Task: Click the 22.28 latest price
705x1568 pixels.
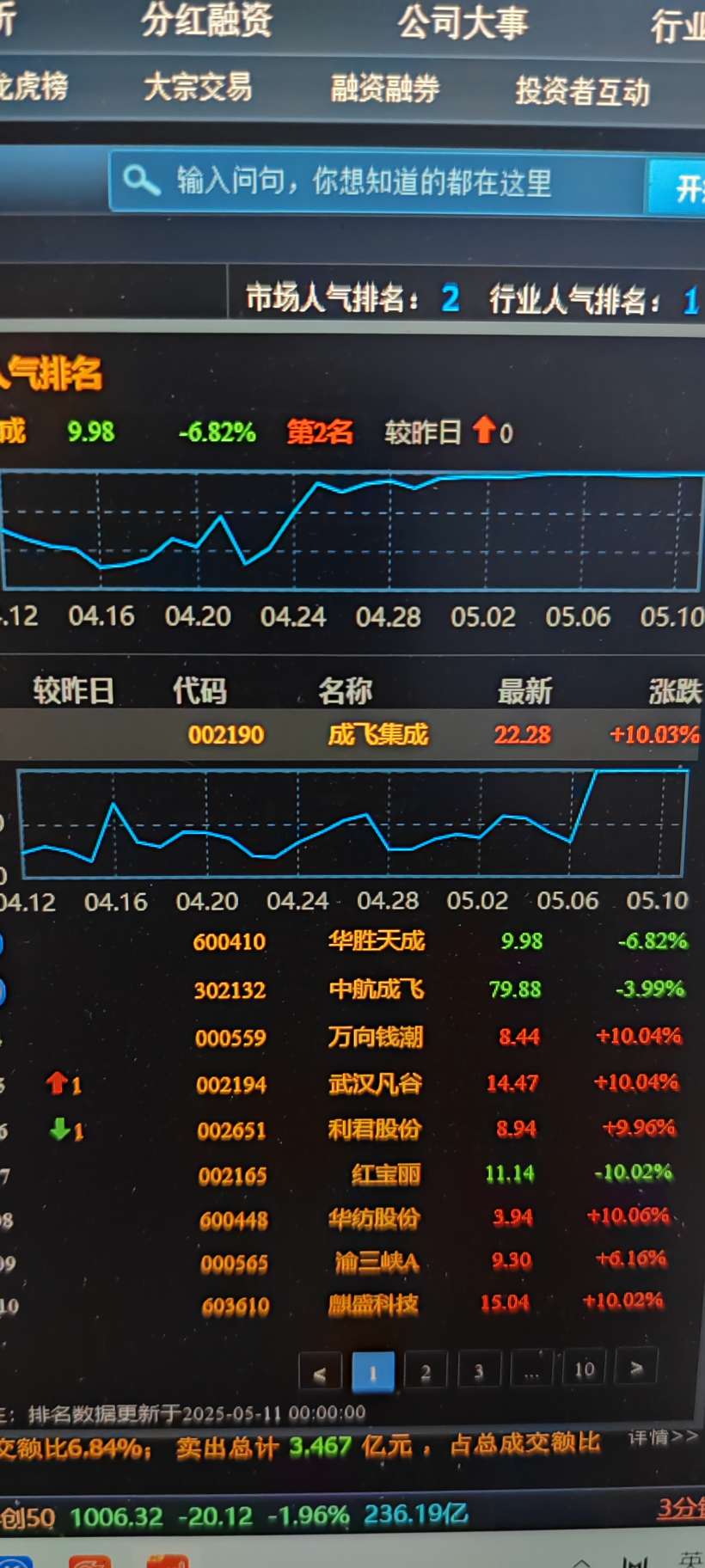Action: [522, 735]
